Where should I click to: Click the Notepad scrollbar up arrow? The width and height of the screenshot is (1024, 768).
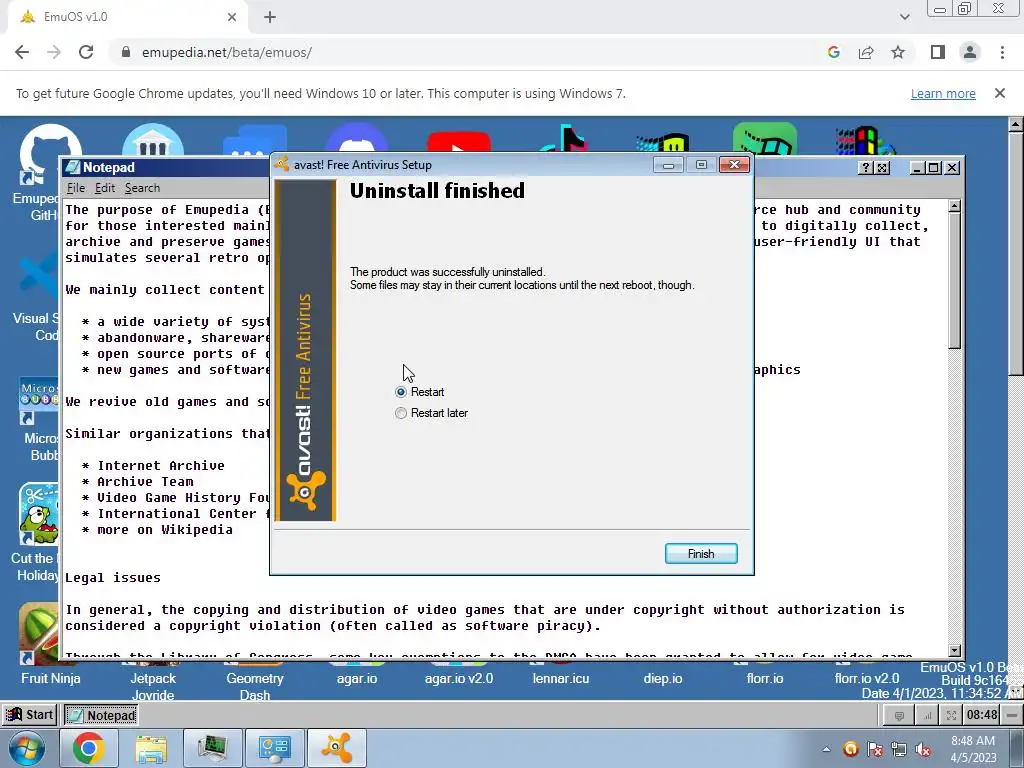954,206
